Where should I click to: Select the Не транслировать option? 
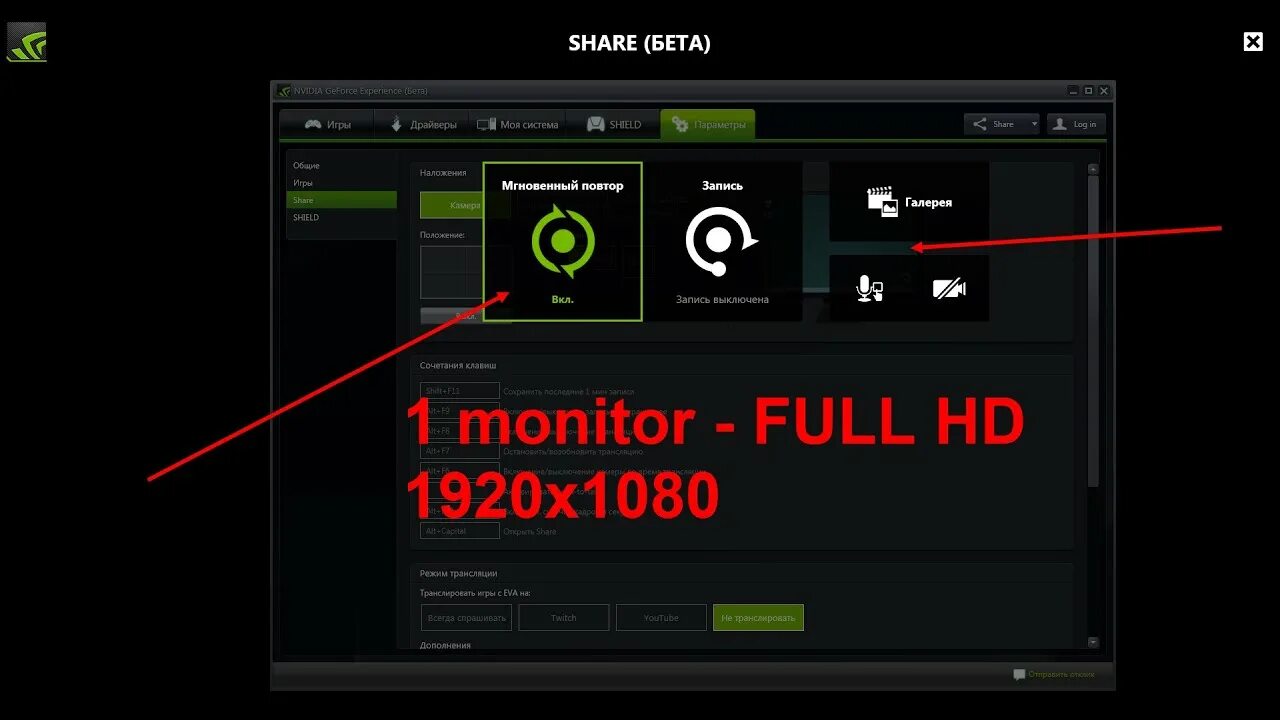(x=758, y=618)
